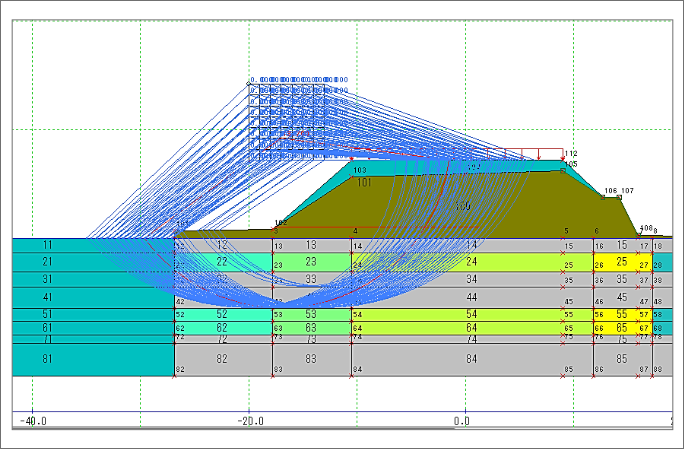Viewport: 684px width, 449px height.
Task: Select soil zone label 51 in the left cyan column
Action: (x=47, y=314)
